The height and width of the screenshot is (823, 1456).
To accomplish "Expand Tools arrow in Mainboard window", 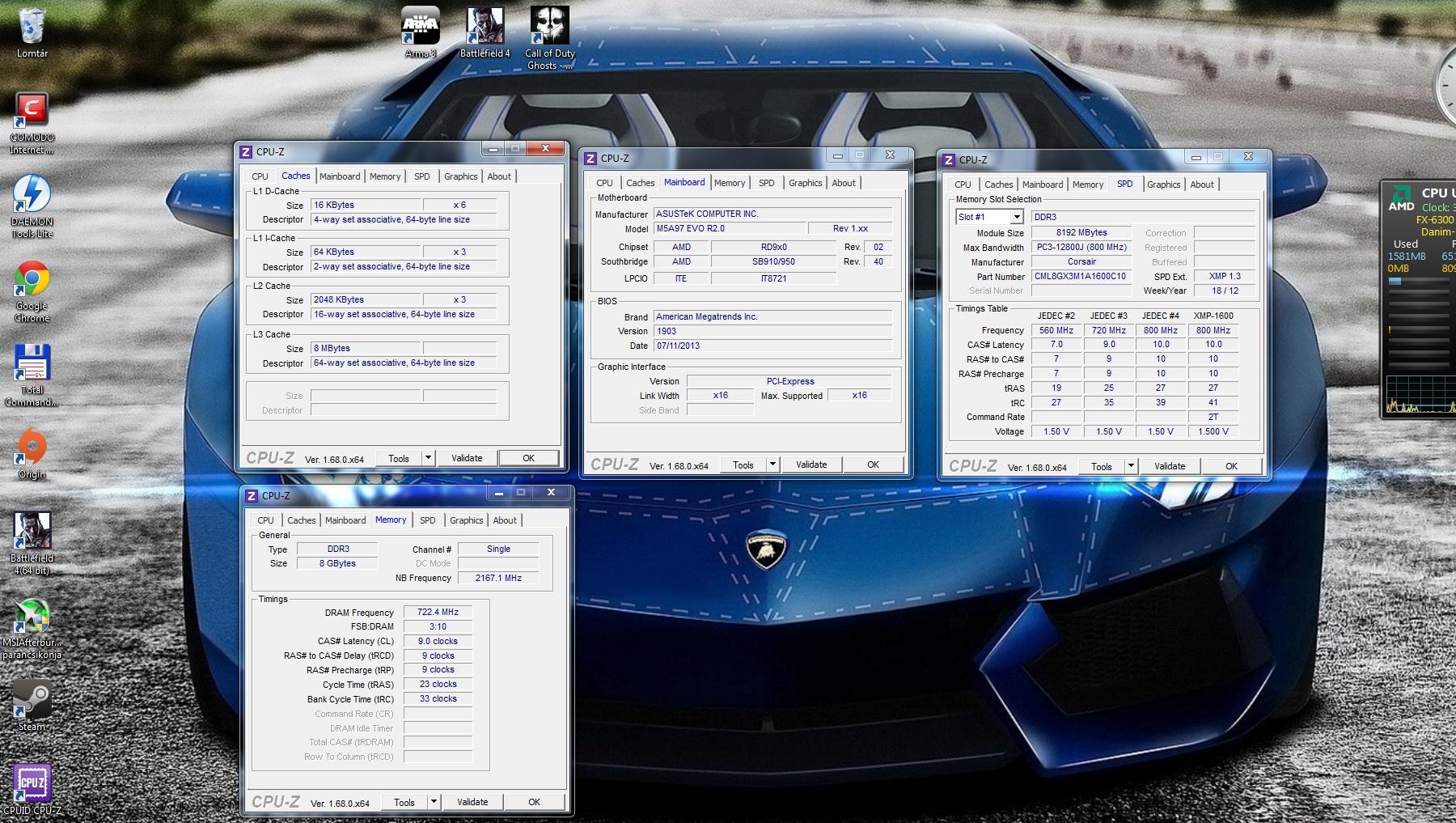I will [773, 465].
